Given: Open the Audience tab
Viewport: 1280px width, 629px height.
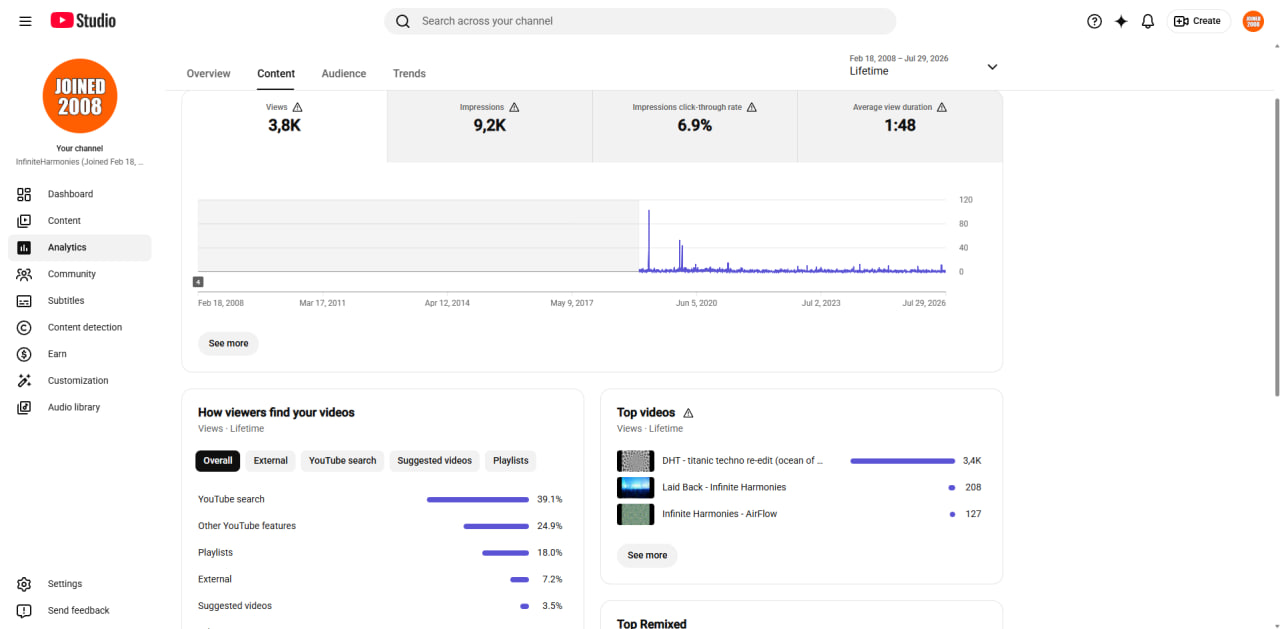Looking at the screenshot, I should point(344,74).
